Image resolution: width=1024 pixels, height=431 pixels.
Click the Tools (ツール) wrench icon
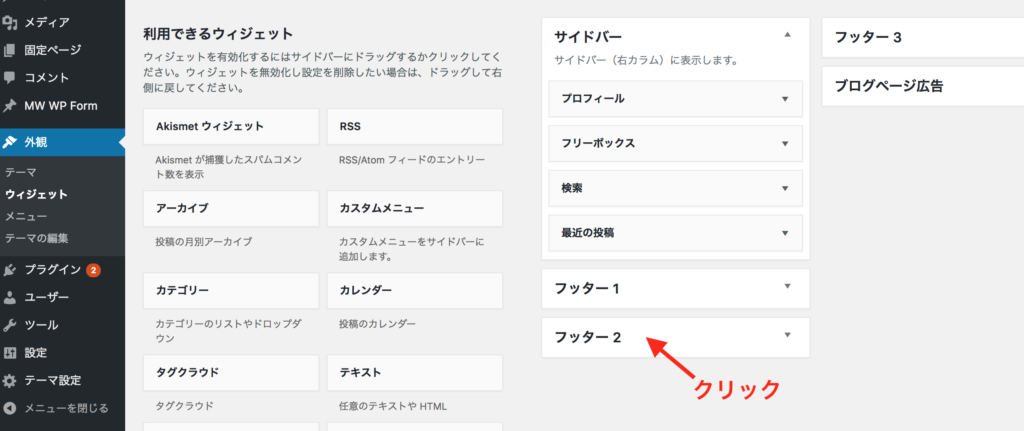(x=10, y=325)
